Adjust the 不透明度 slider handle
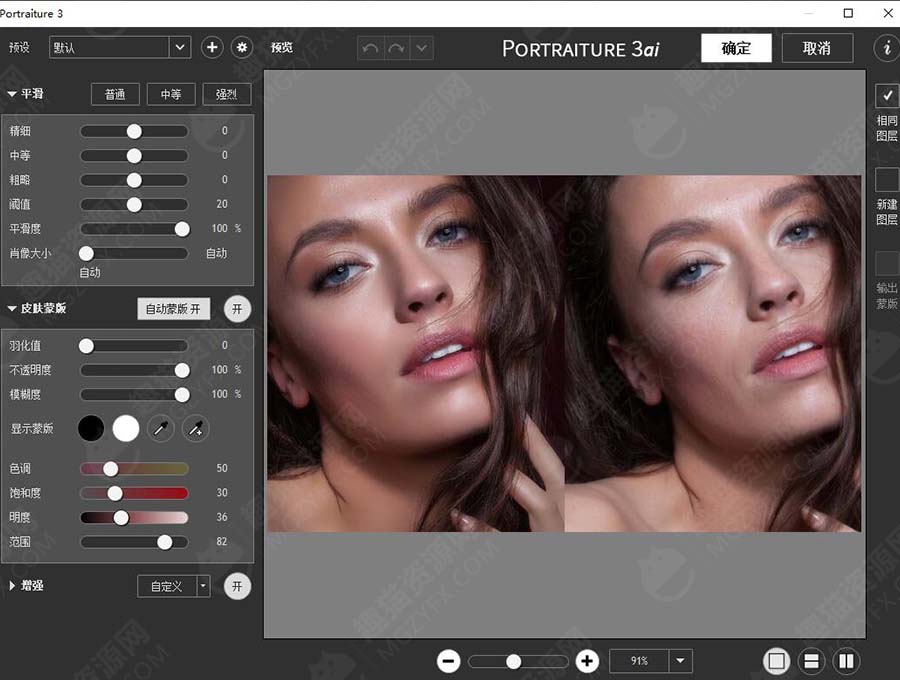 (x=182, y=370)
